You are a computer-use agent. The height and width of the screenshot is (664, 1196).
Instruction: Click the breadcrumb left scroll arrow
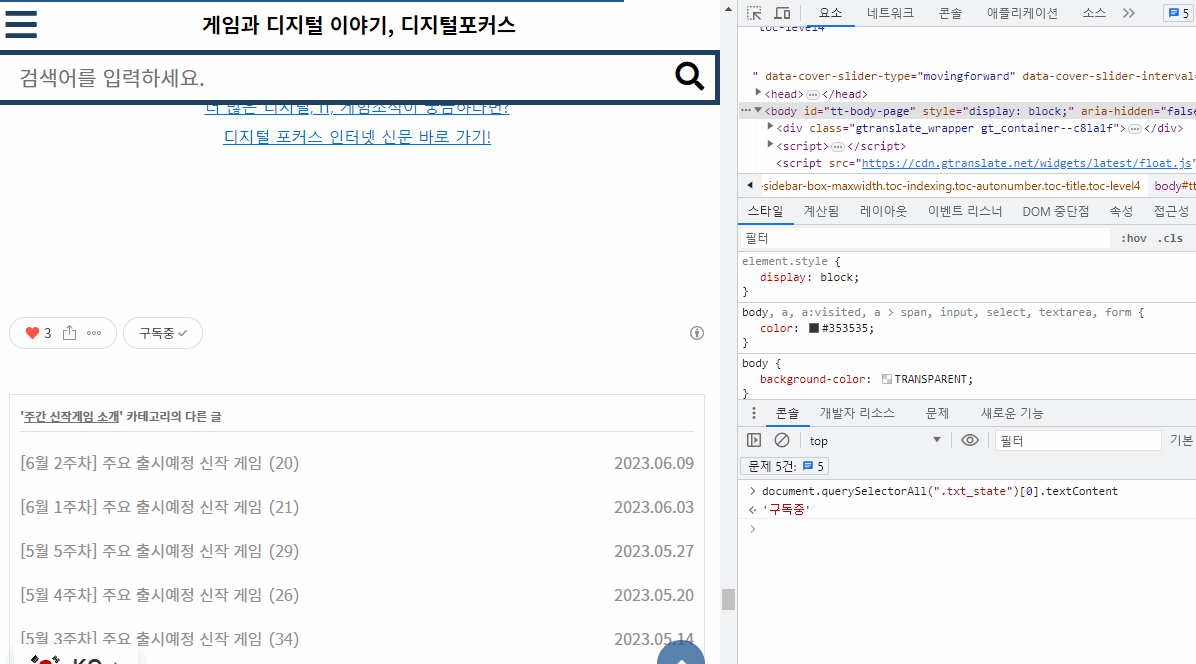[750, 185]
